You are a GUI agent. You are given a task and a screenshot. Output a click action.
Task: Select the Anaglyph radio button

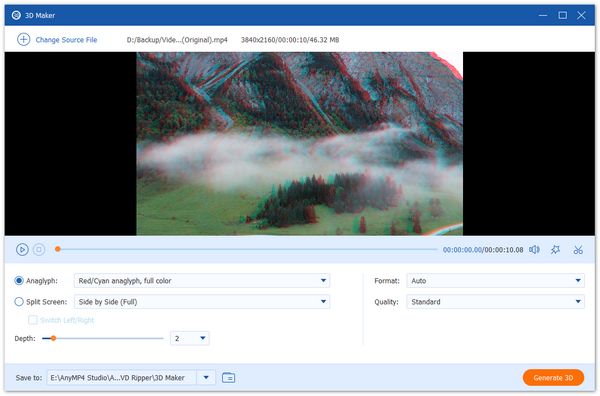[19, 281]
